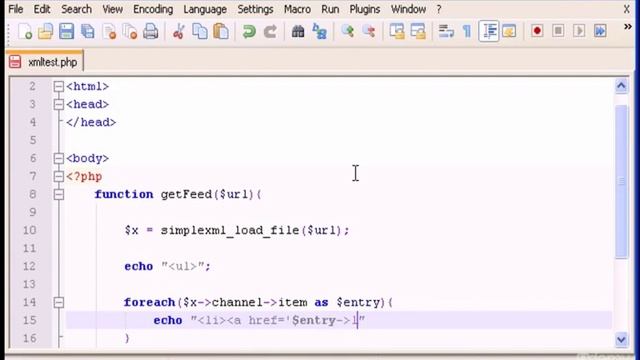Viewport: 640px width, 360px height.
Task: Click the user-defined language icon
Action: (509, 31)
